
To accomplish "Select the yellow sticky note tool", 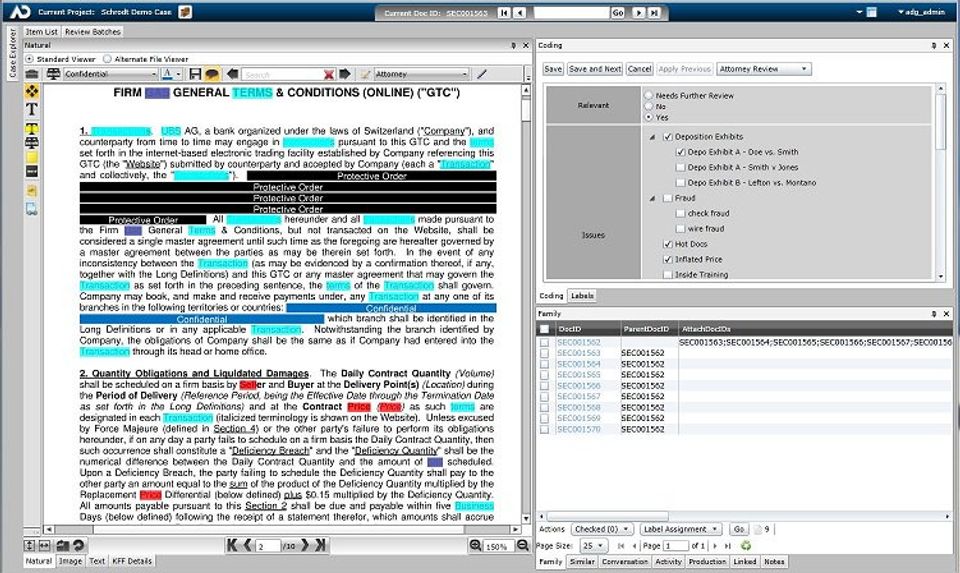I will point(32,157).
